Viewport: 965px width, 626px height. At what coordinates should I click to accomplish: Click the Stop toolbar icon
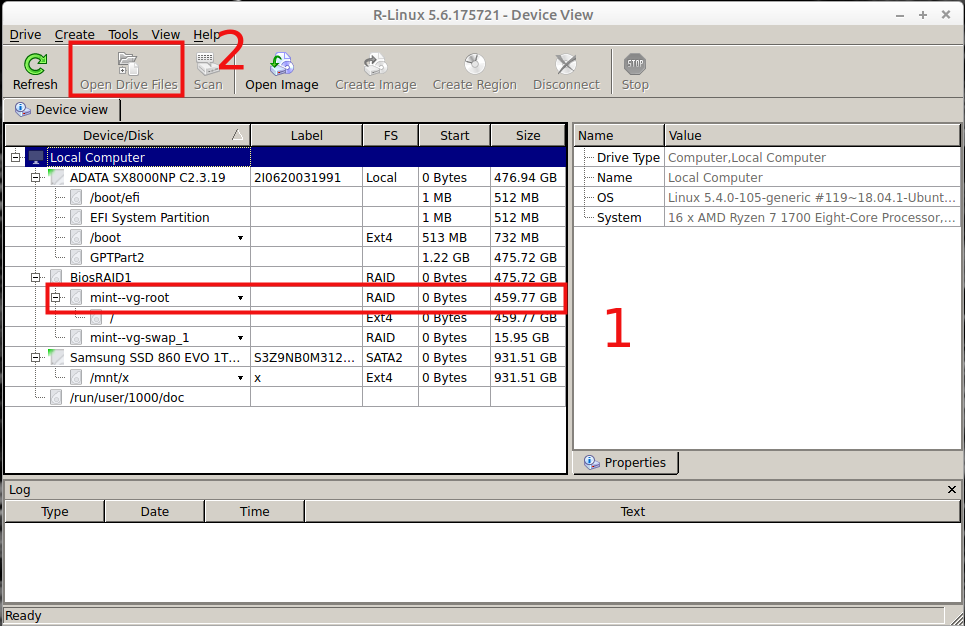pyautogui.click(x=635, y=66)
